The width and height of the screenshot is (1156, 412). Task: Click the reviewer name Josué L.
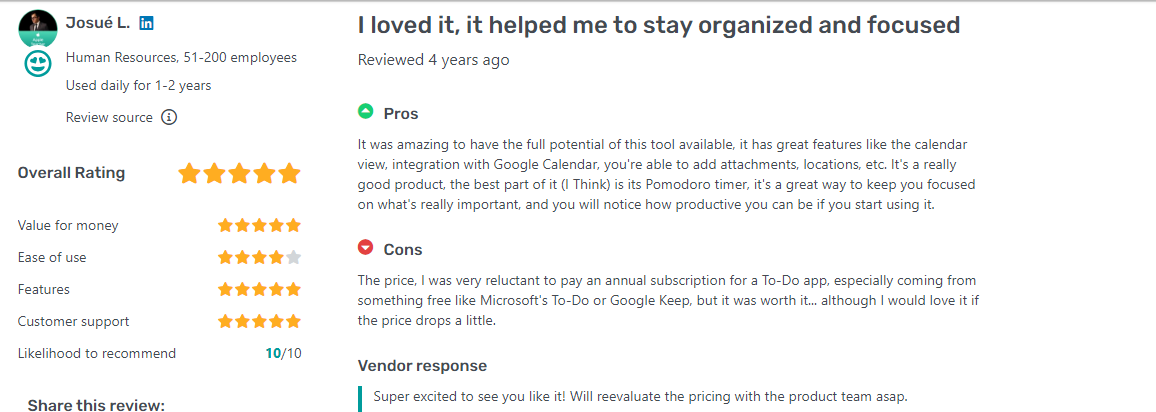pos(98,23)
